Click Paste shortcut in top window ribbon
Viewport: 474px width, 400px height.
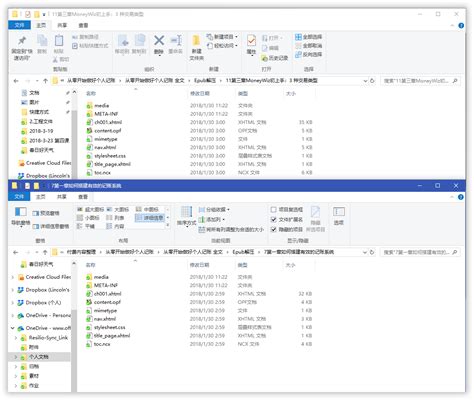coord(90,46)
